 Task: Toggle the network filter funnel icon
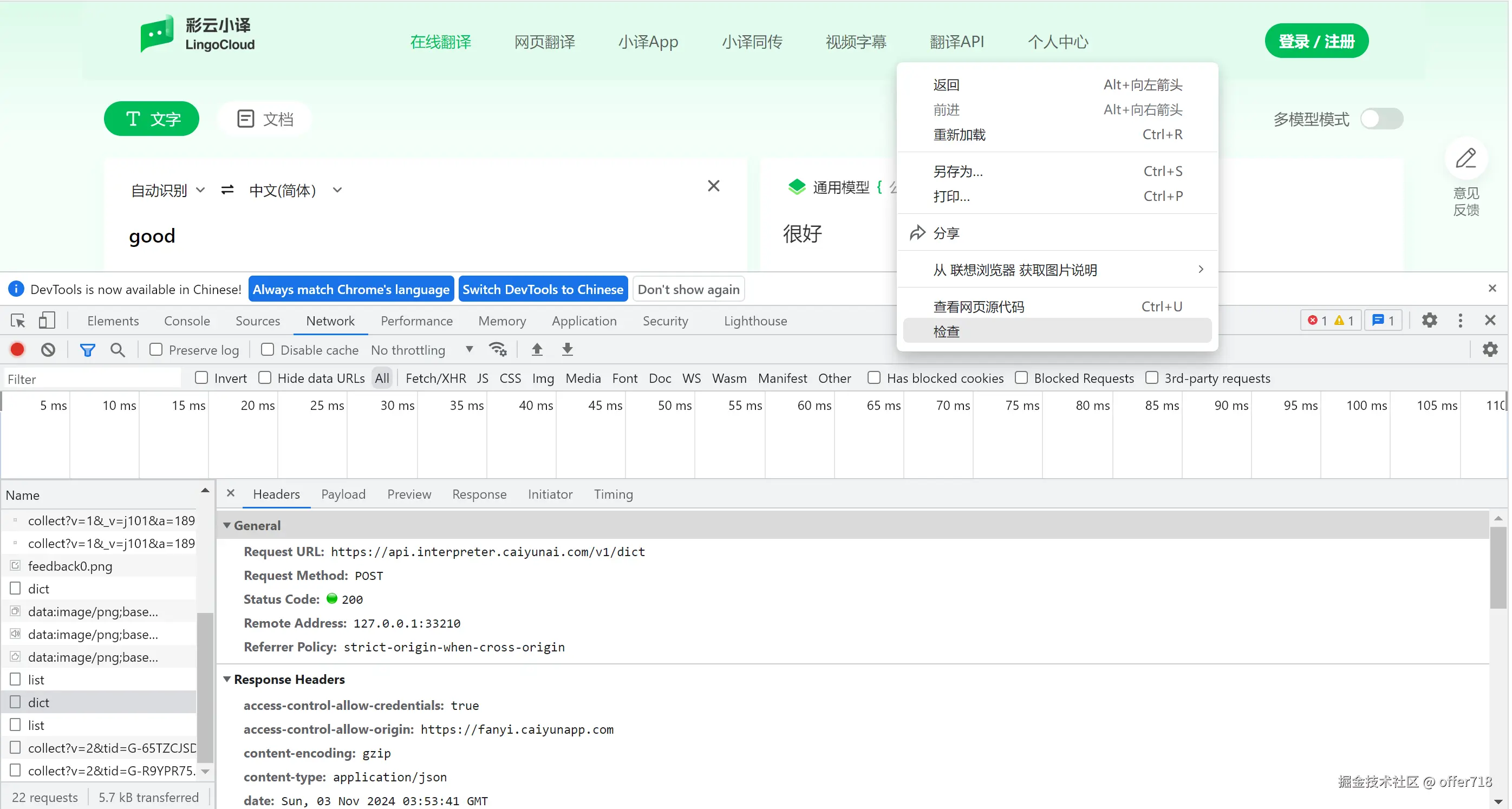click(87, 350)
